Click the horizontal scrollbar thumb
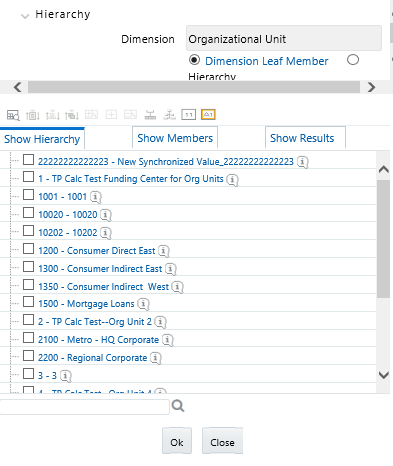 [x=194, y=87]
